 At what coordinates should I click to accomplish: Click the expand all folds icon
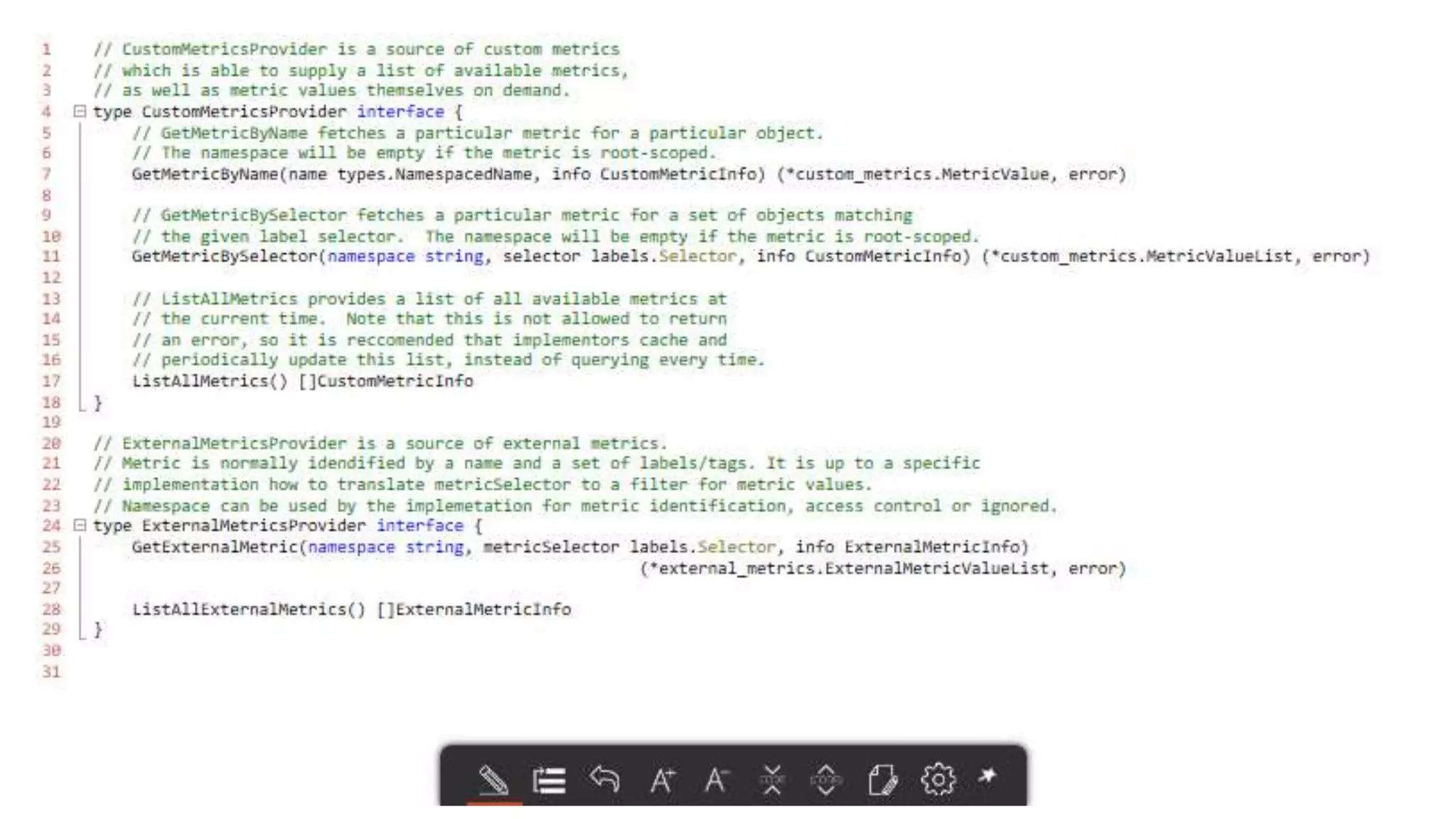(x=826, y=780)
